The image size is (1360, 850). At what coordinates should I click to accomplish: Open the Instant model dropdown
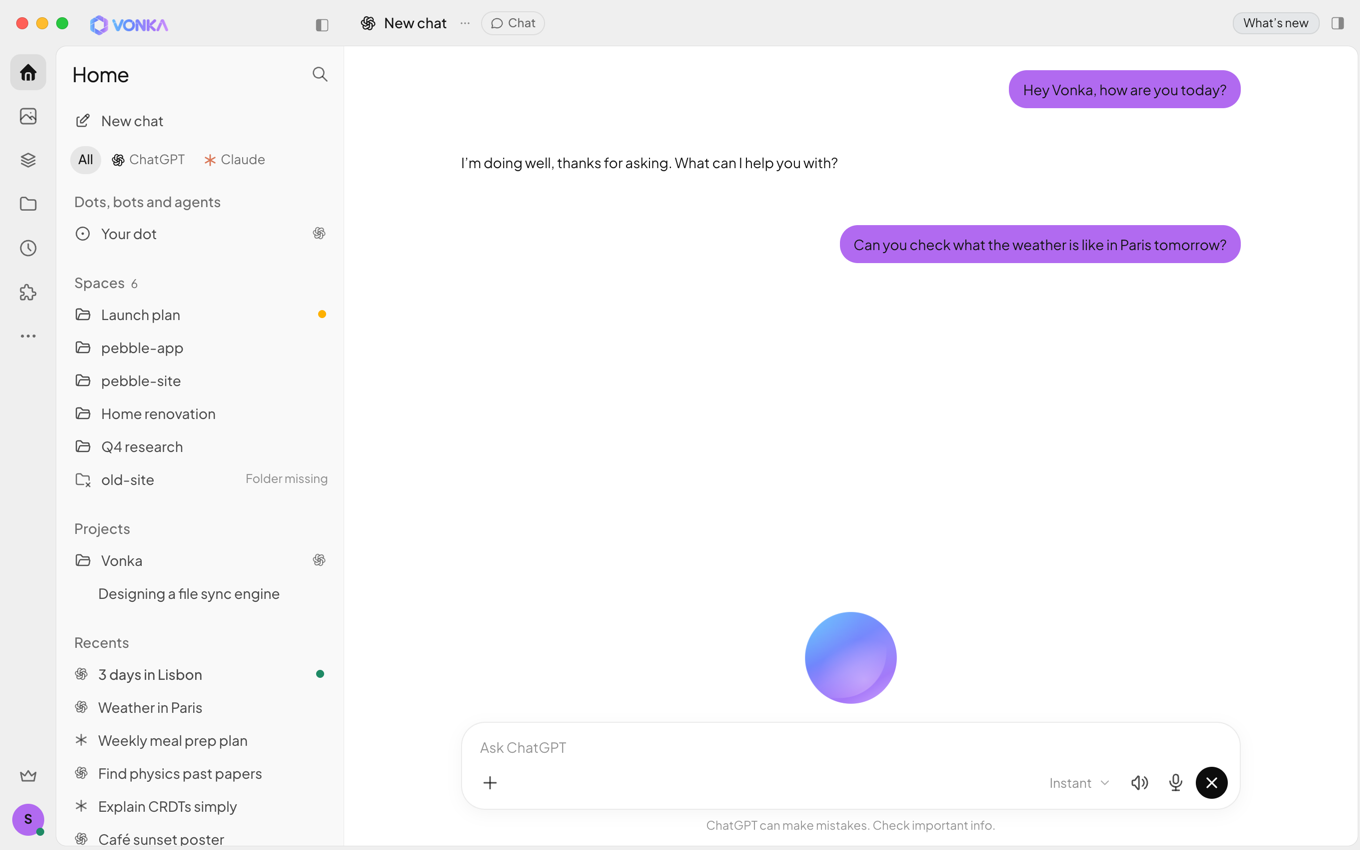(x=1079, y=783)
